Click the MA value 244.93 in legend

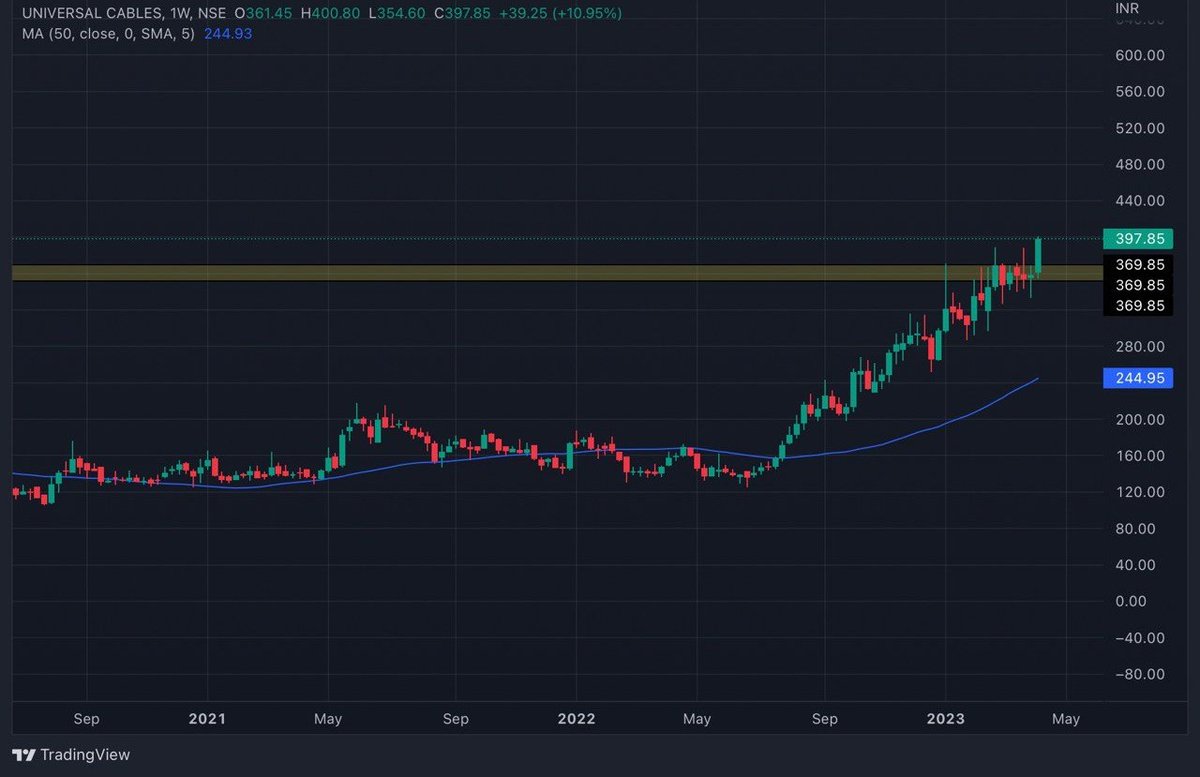227,34
